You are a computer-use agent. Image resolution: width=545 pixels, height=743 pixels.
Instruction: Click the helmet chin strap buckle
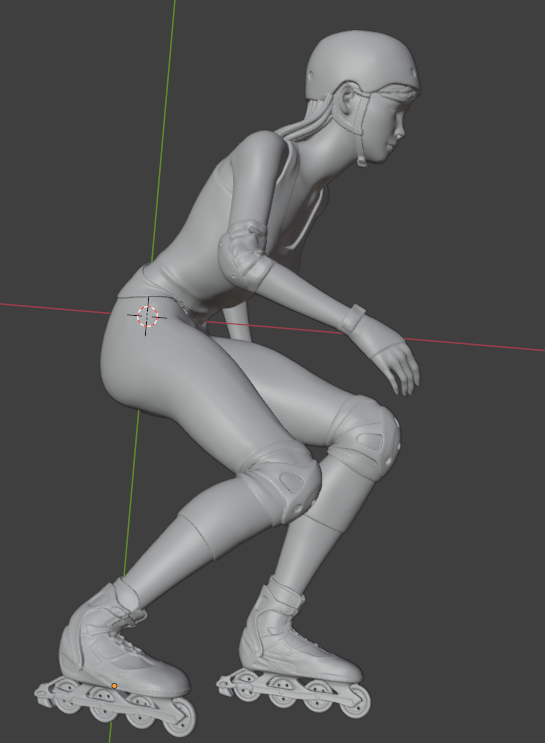click(361, 162)
